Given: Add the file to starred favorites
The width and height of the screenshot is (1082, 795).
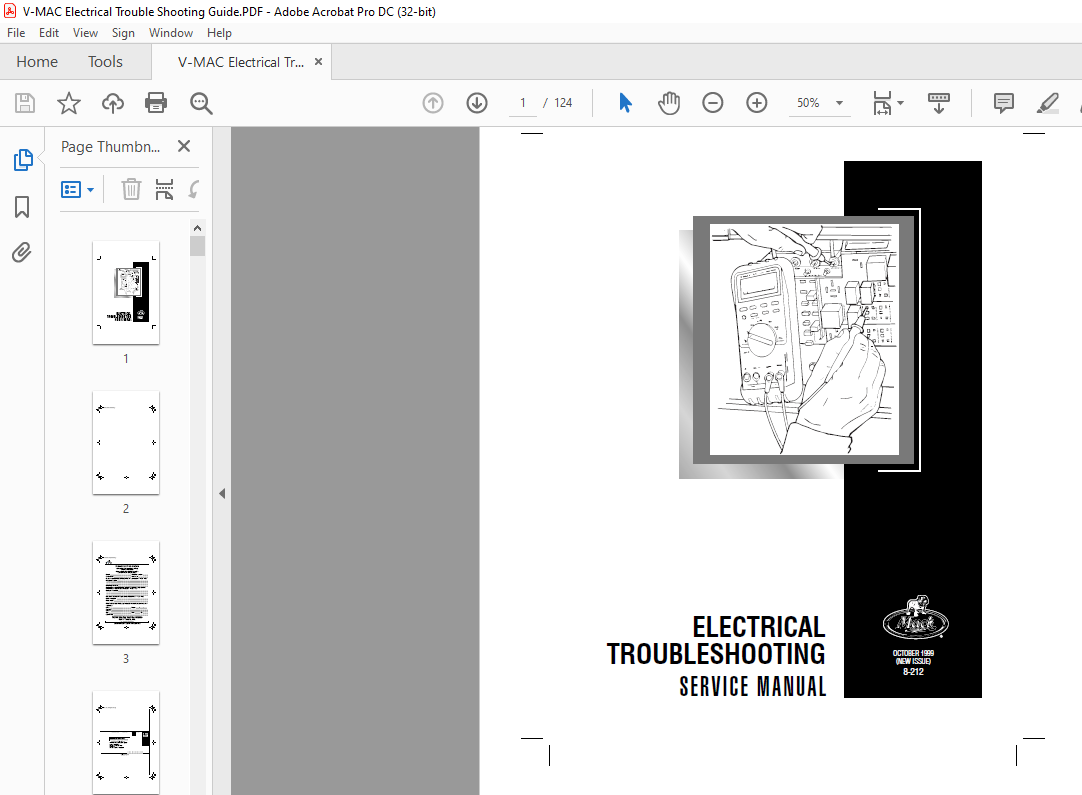Looking at the screenshot, I should [x=68, y=103].
